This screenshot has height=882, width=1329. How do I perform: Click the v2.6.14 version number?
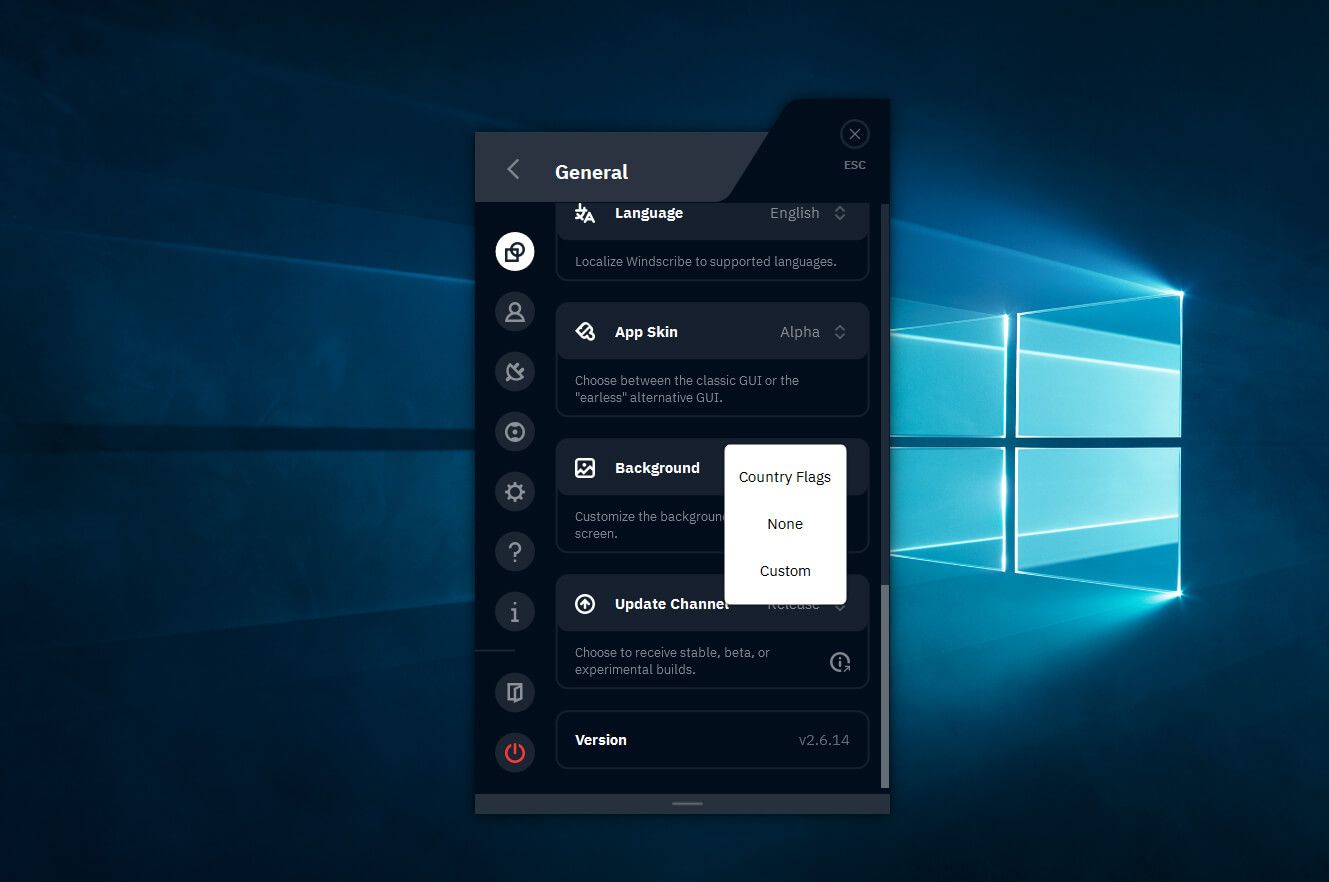tap(824, 740)
